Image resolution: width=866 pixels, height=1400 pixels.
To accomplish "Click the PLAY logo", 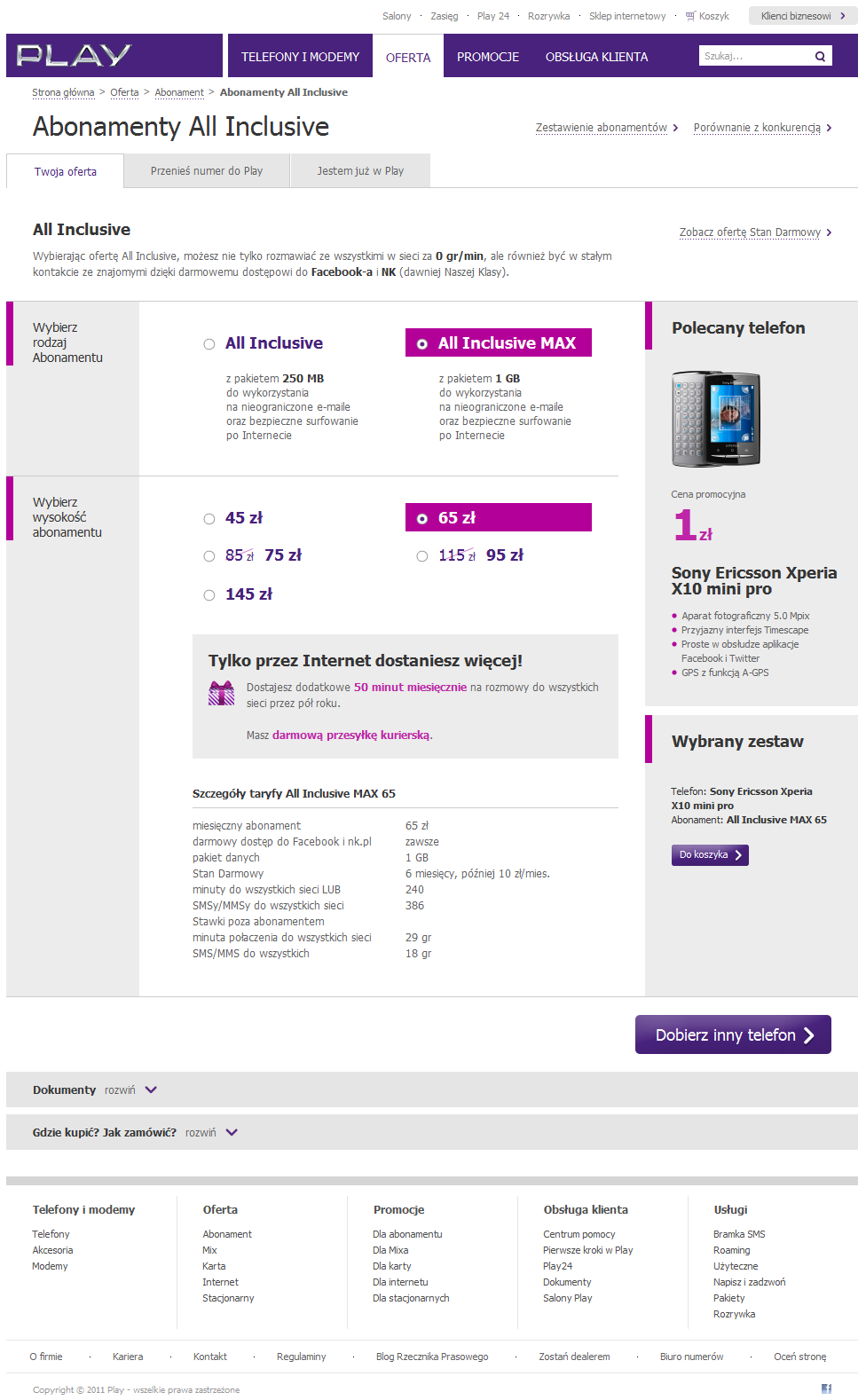I will point(74,56).
